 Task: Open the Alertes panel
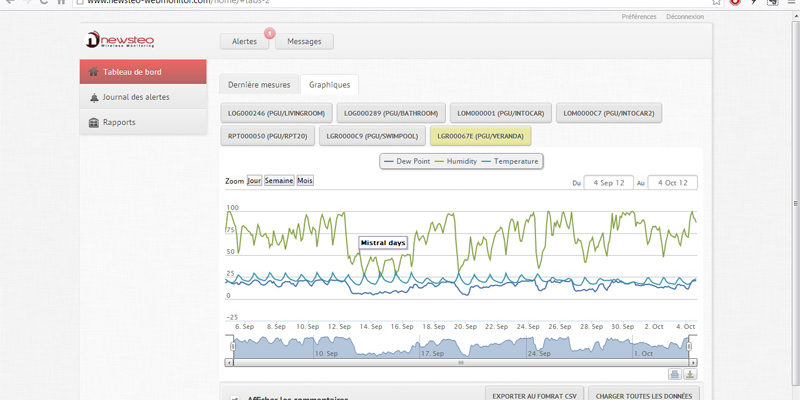244,42
